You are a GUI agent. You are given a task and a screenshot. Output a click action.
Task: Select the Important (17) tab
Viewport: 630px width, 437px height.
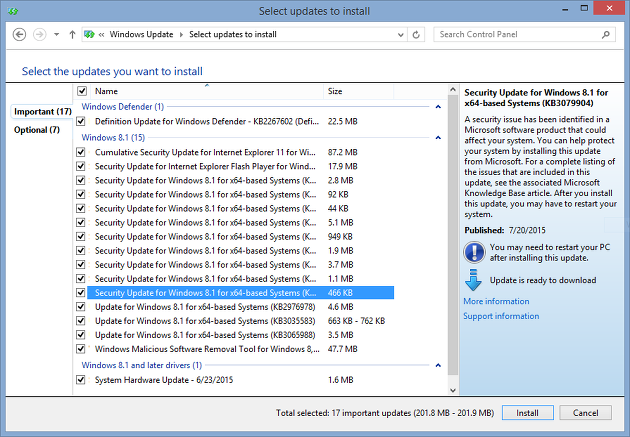point(43,111)
